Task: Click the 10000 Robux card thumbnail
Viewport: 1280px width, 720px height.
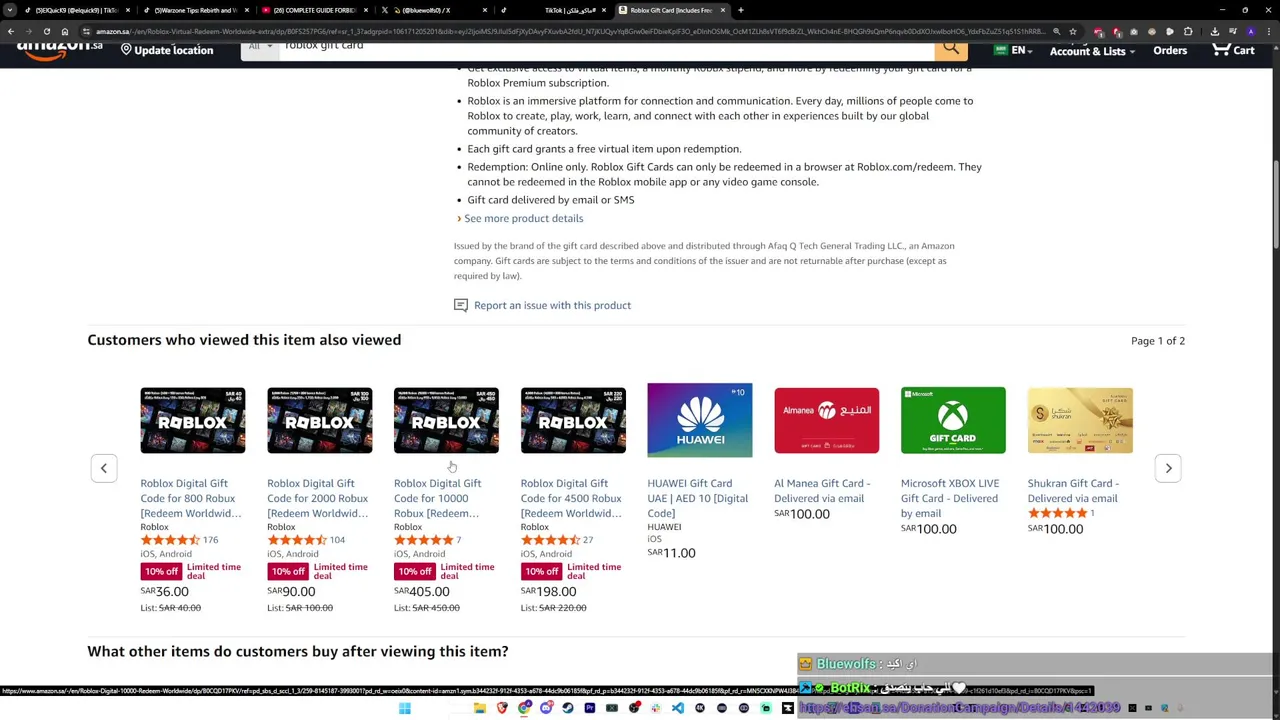Action: coord(446,420)
